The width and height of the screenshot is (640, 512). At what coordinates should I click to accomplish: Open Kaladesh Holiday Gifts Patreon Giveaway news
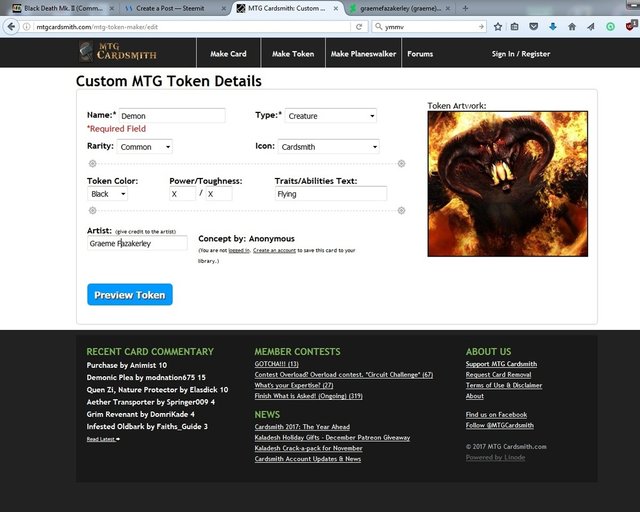pyautogui.click(x=332, y=437)
